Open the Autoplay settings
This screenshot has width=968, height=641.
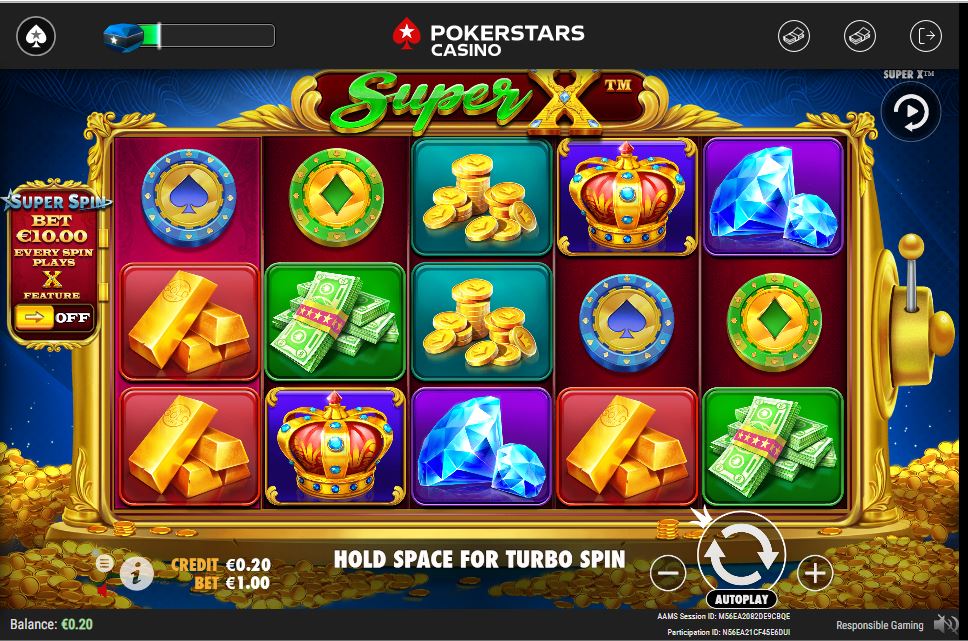tap(741, 599)
